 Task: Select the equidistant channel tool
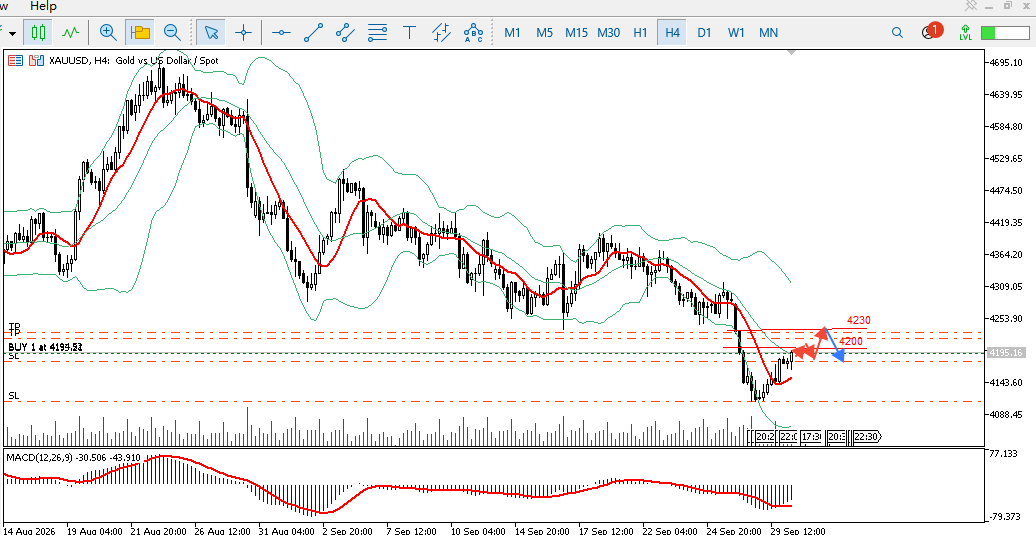pos(346,32)
